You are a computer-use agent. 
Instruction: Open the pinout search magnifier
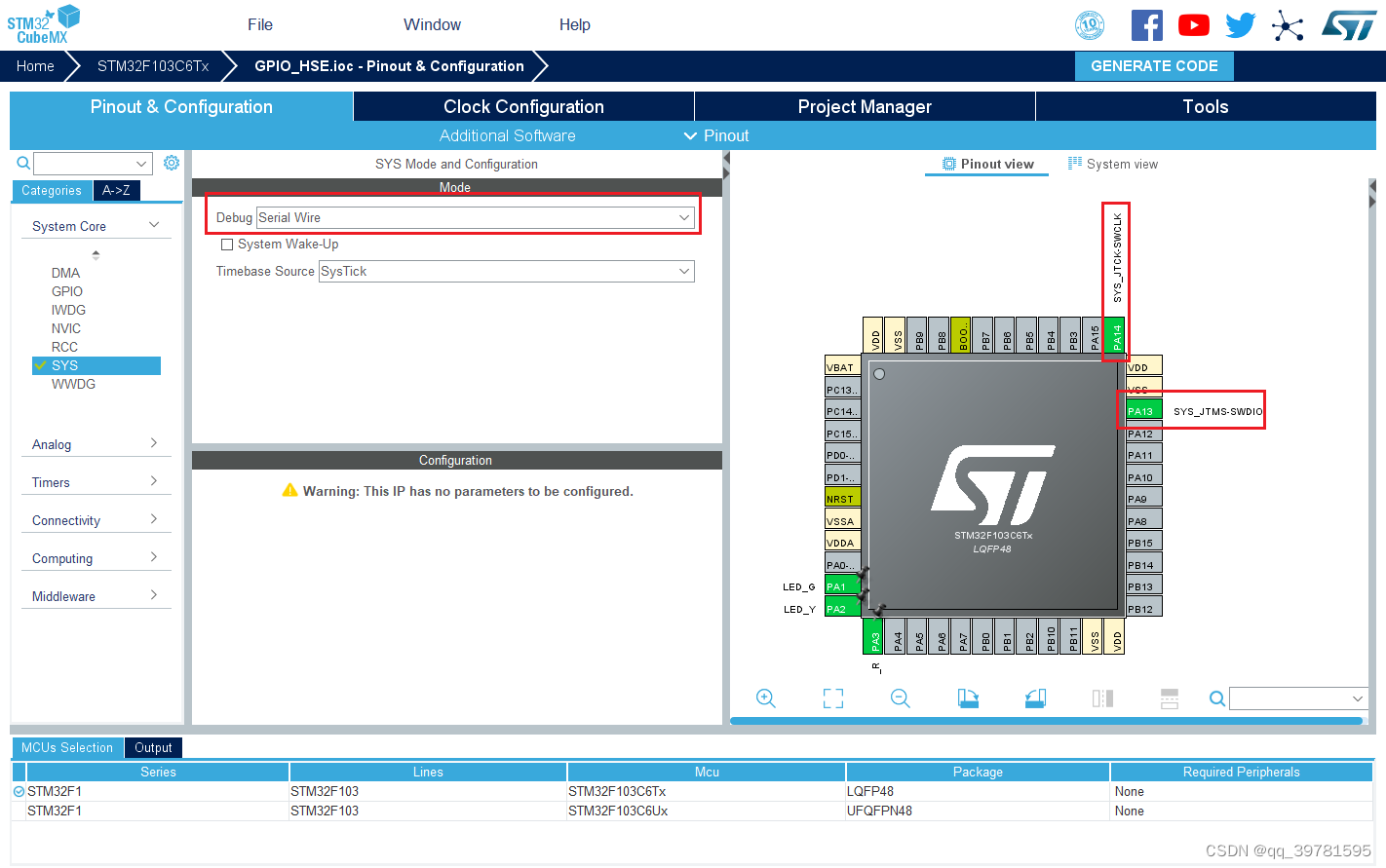point(1216,698)
